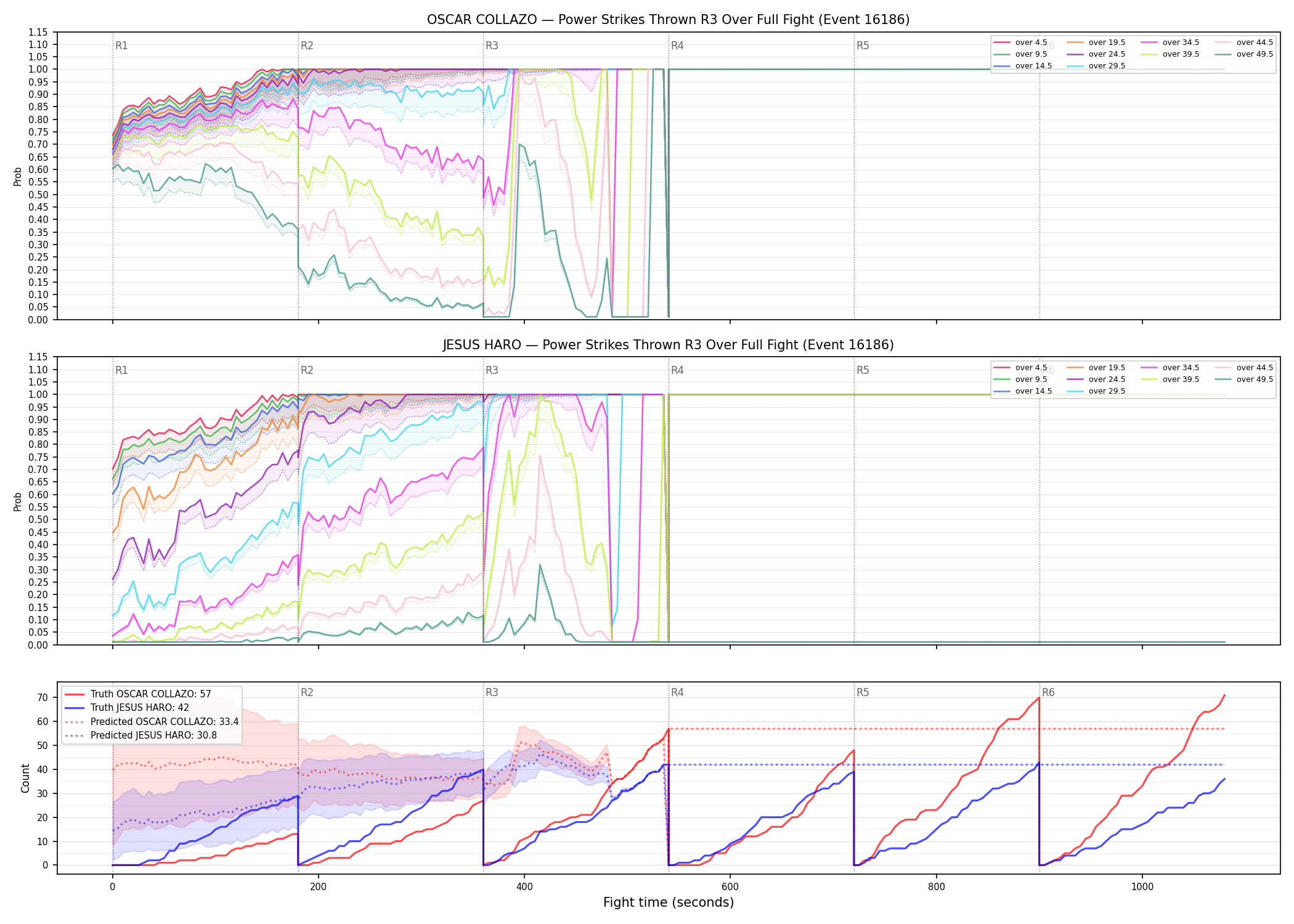Click the JESUS HARO Power Strikes chart title
Screen dimensions: 1294x924
point(668,345)
